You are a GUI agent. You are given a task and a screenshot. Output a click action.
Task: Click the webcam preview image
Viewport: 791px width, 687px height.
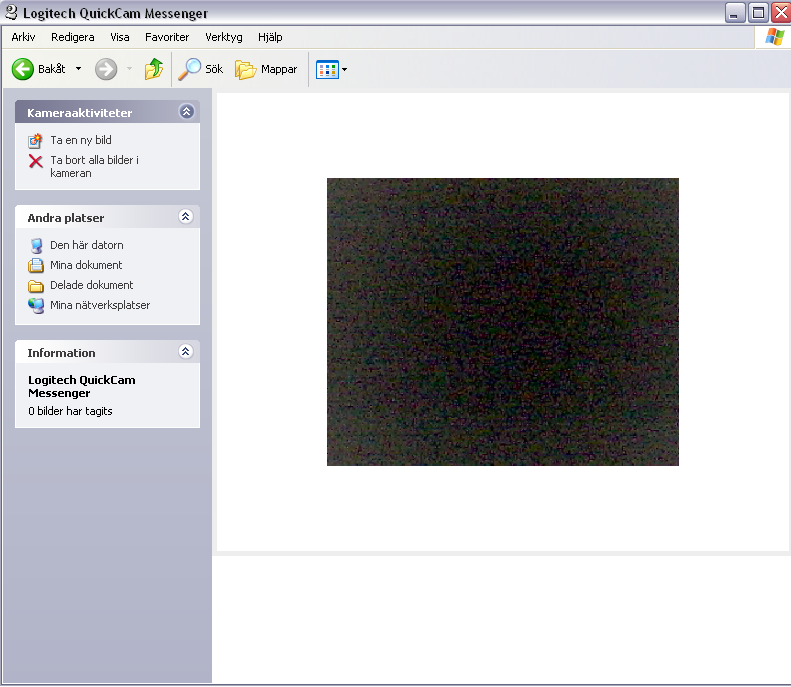click(503, 322)
